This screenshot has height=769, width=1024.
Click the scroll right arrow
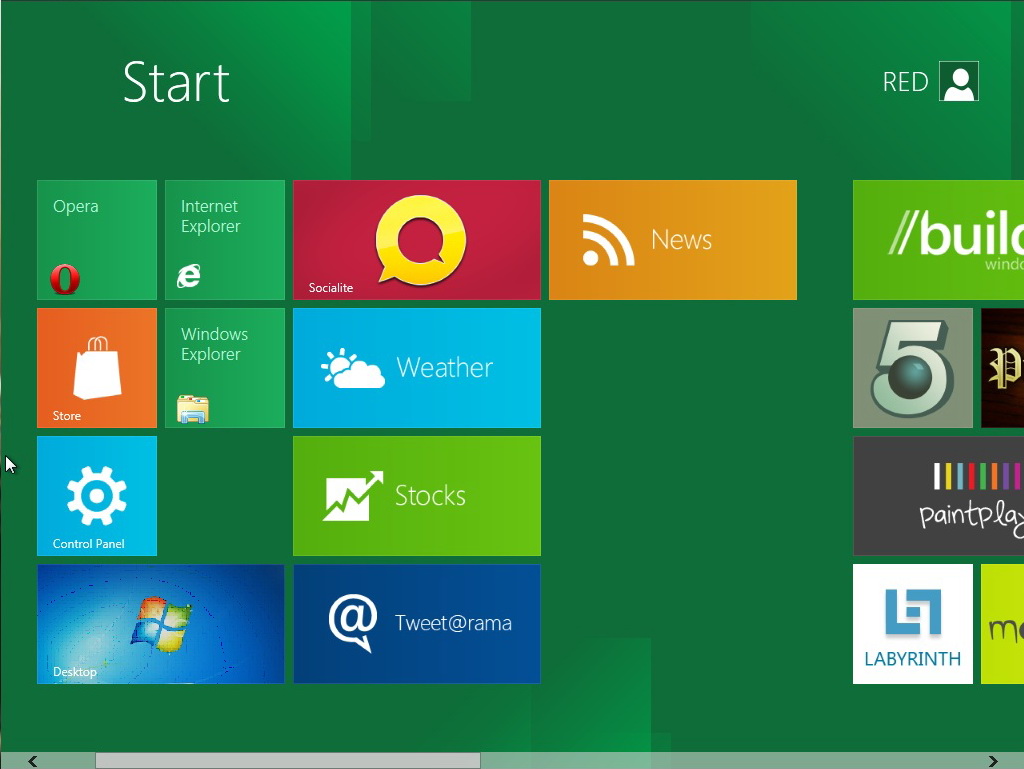992,761
